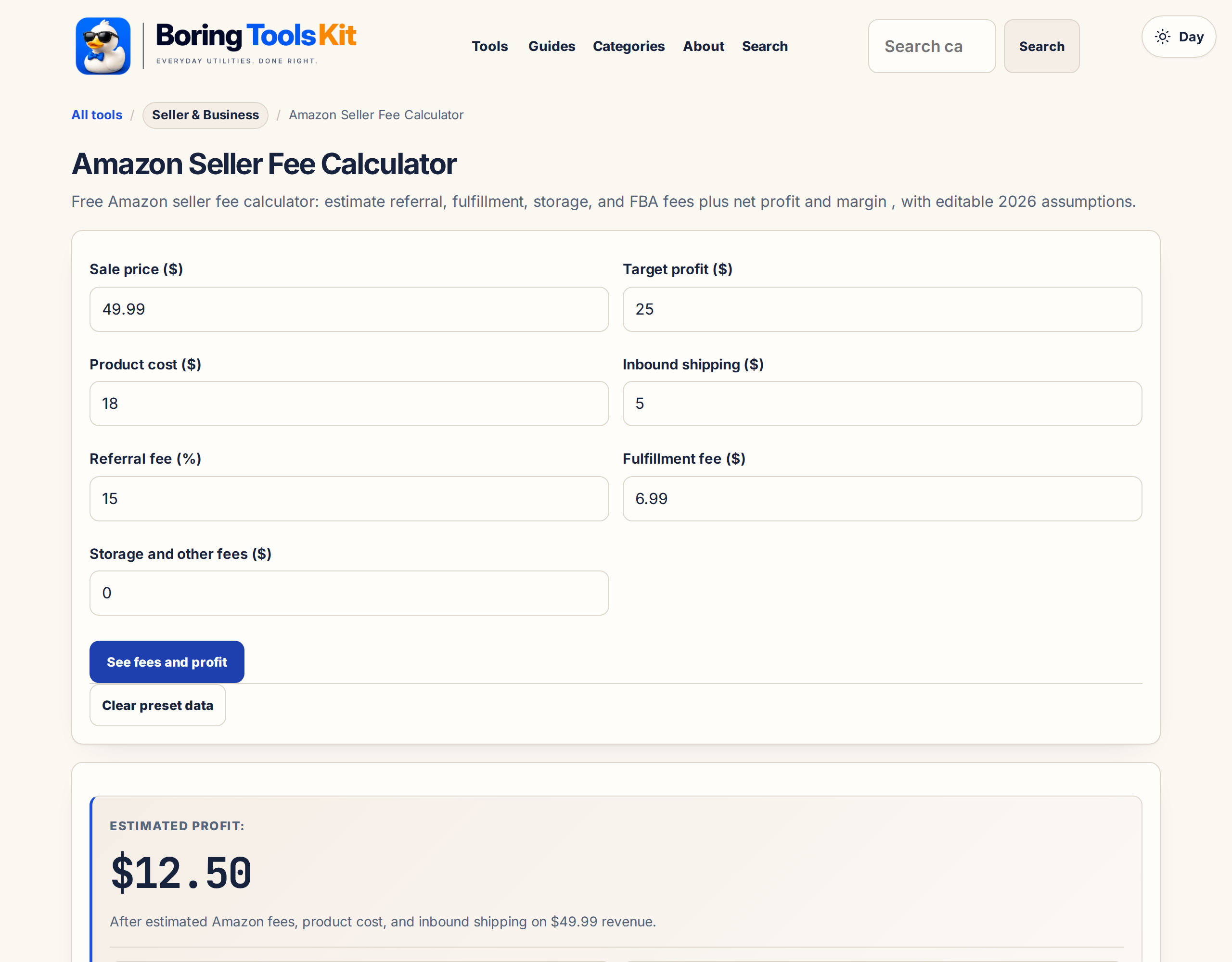Image resolution: width=1232 pixels, height=962 pixels.
Task: Go to All tools breadcrumb link
Action: pyautogui.click(x=96, y=115)
